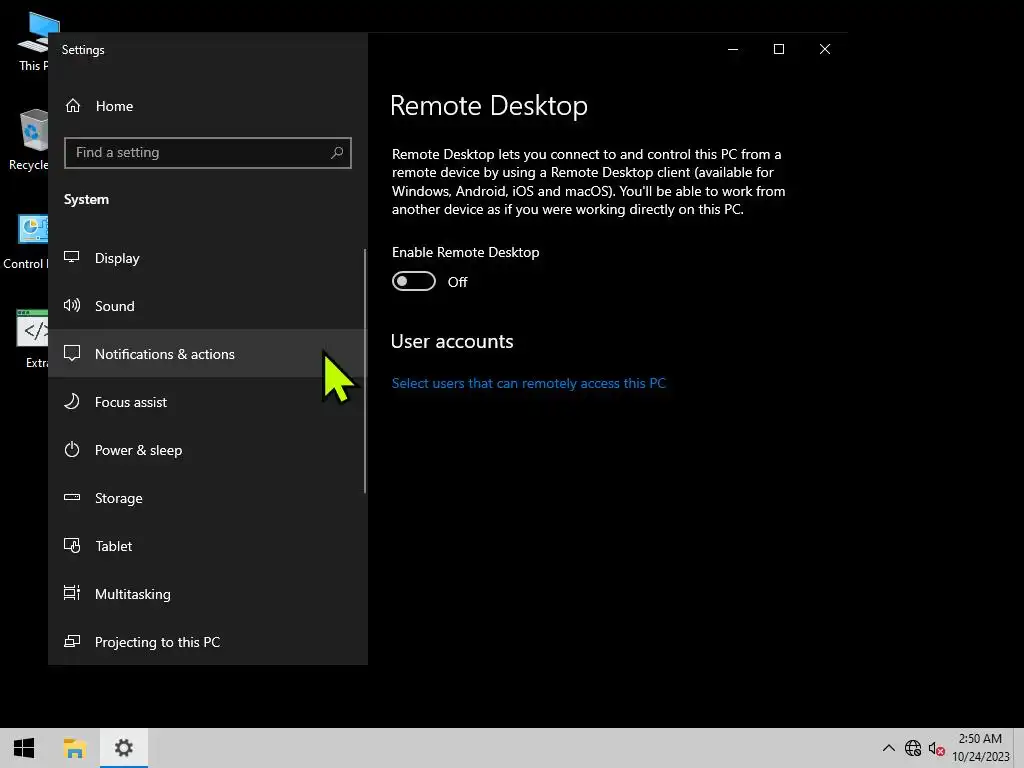This screenshot has height=768, width=1024.
Task: Focus the Find a setting box
Action: [x=208, y=153]
